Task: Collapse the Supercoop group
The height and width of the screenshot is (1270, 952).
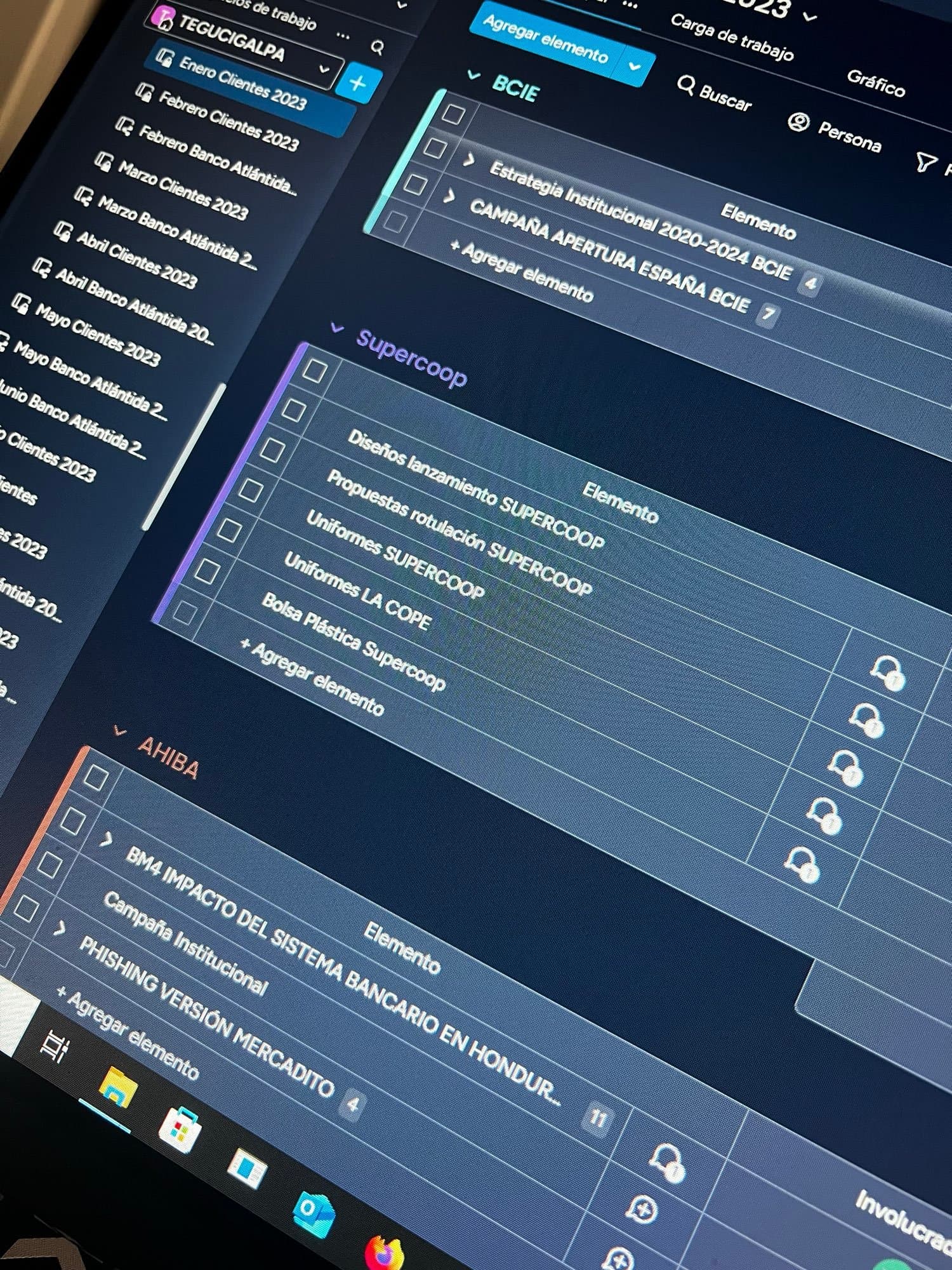Action: 337,329
